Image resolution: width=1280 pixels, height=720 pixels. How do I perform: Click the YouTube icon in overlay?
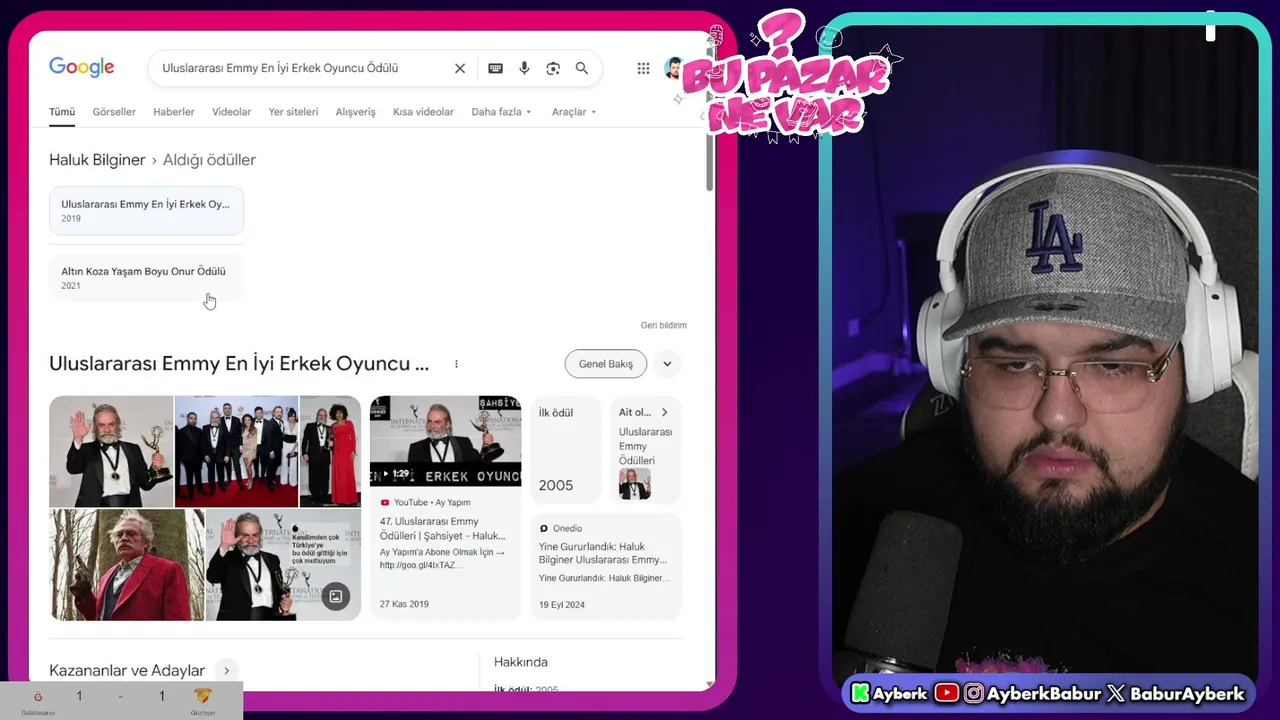(946, 693)
